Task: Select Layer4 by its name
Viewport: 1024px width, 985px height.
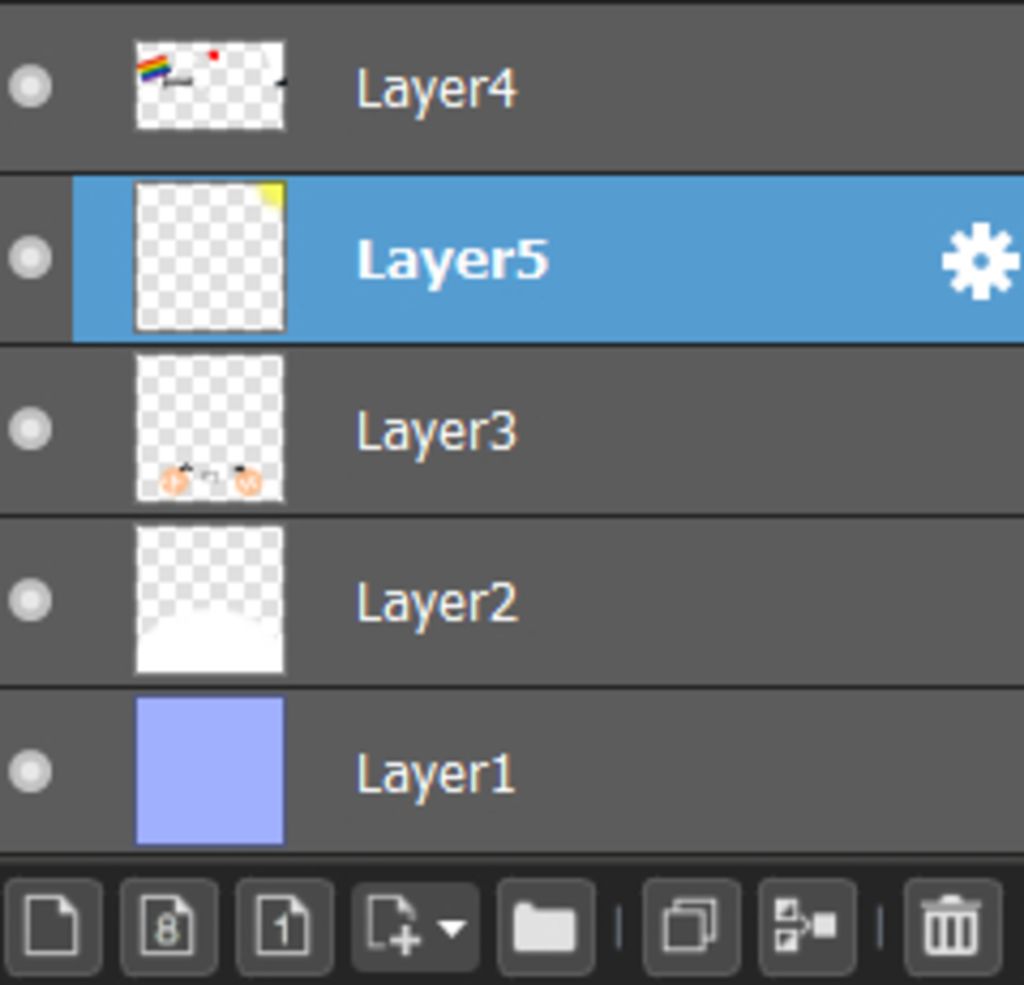Action: (x=436, y=89)
